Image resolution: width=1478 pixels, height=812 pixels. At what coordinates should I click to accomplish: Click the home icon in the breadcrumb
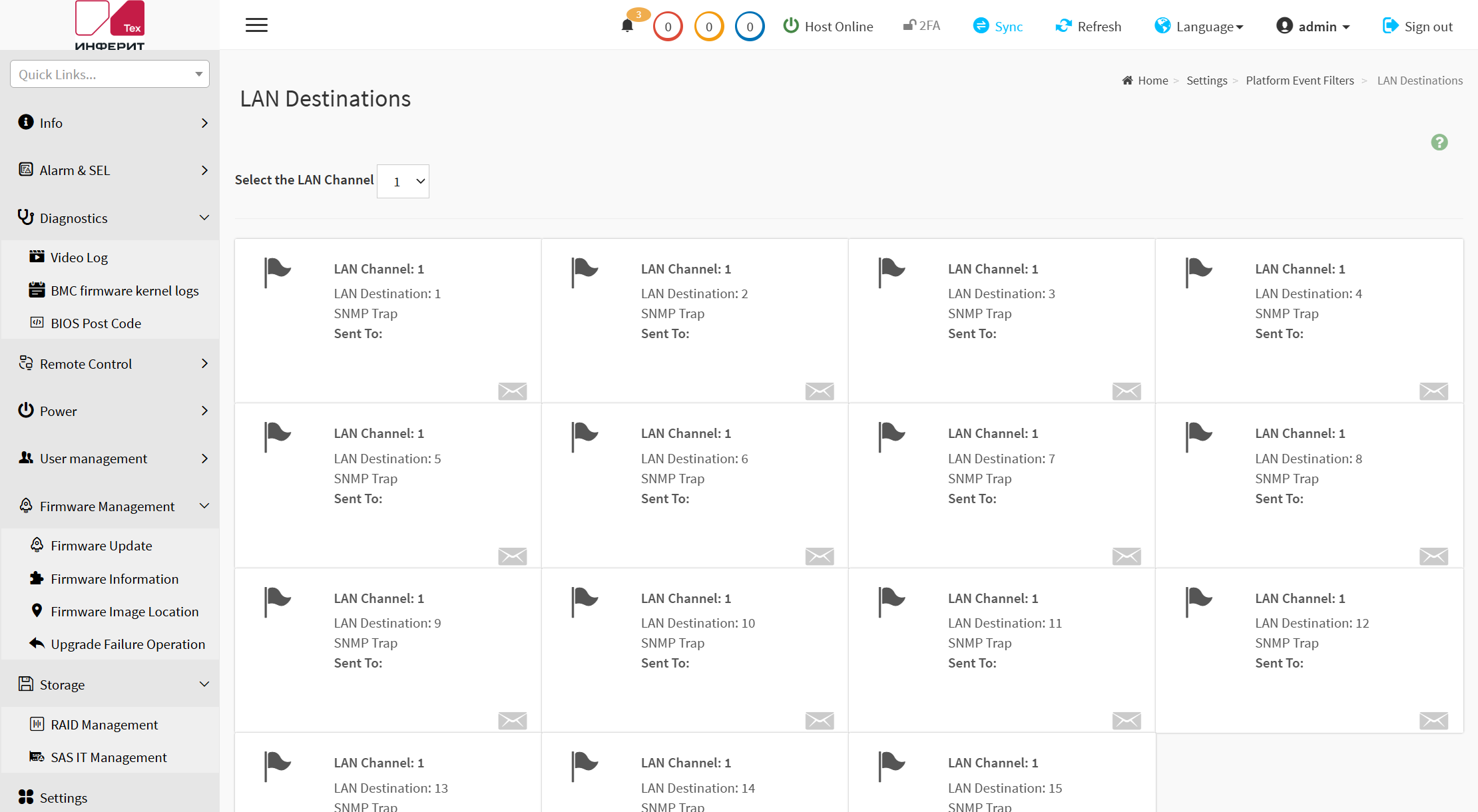coord(1127,81)
